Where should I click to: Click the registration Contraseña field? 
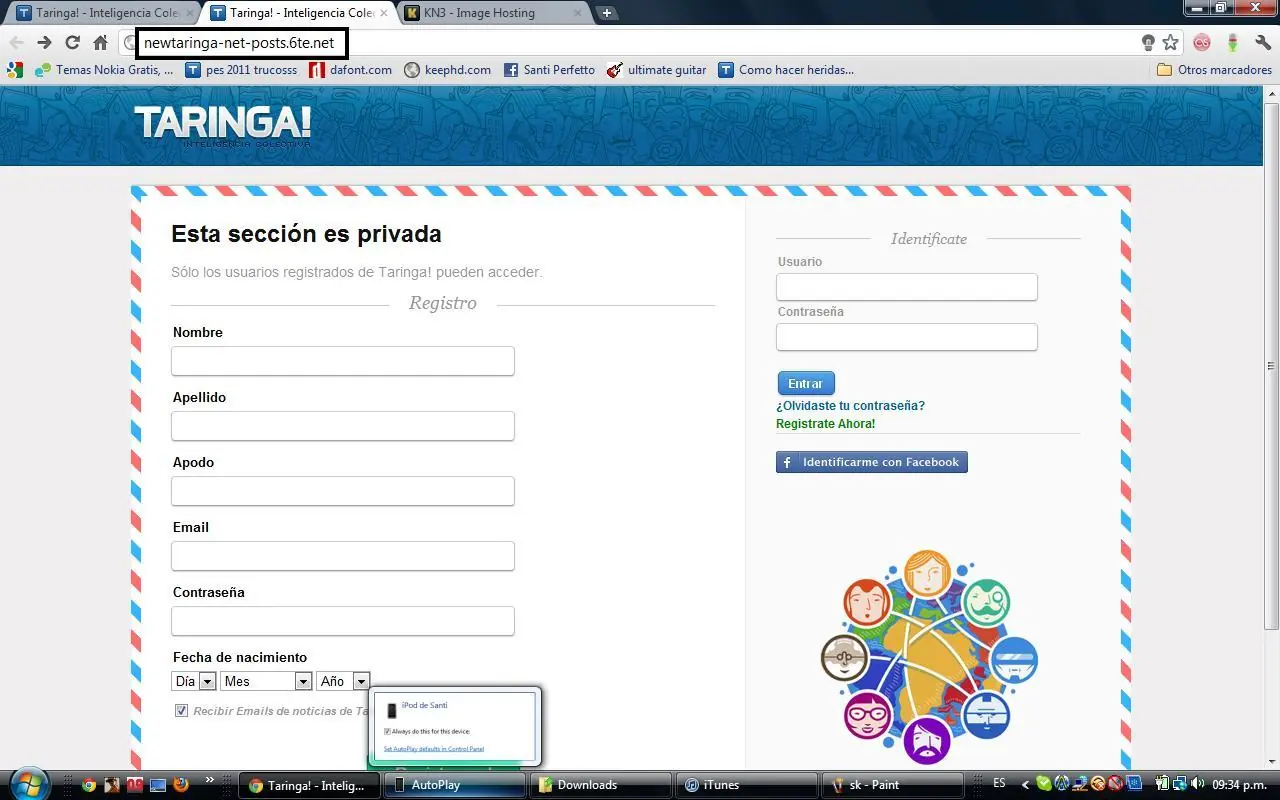(x=343, y=621)
